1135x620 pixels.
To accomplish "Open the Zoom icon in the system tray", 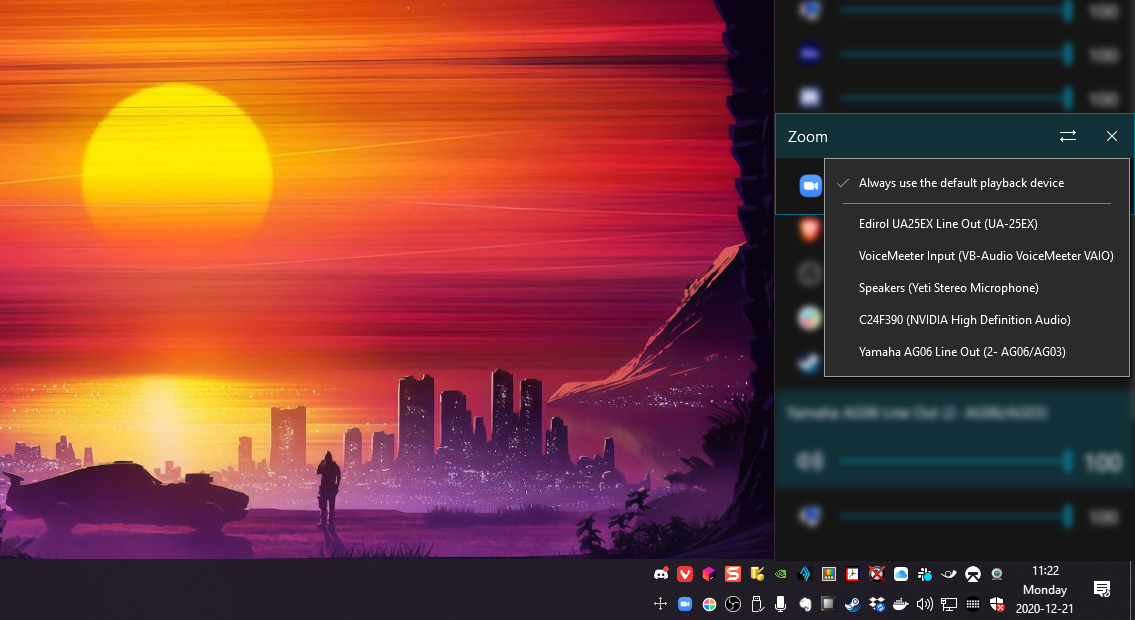I will [685, 603].
